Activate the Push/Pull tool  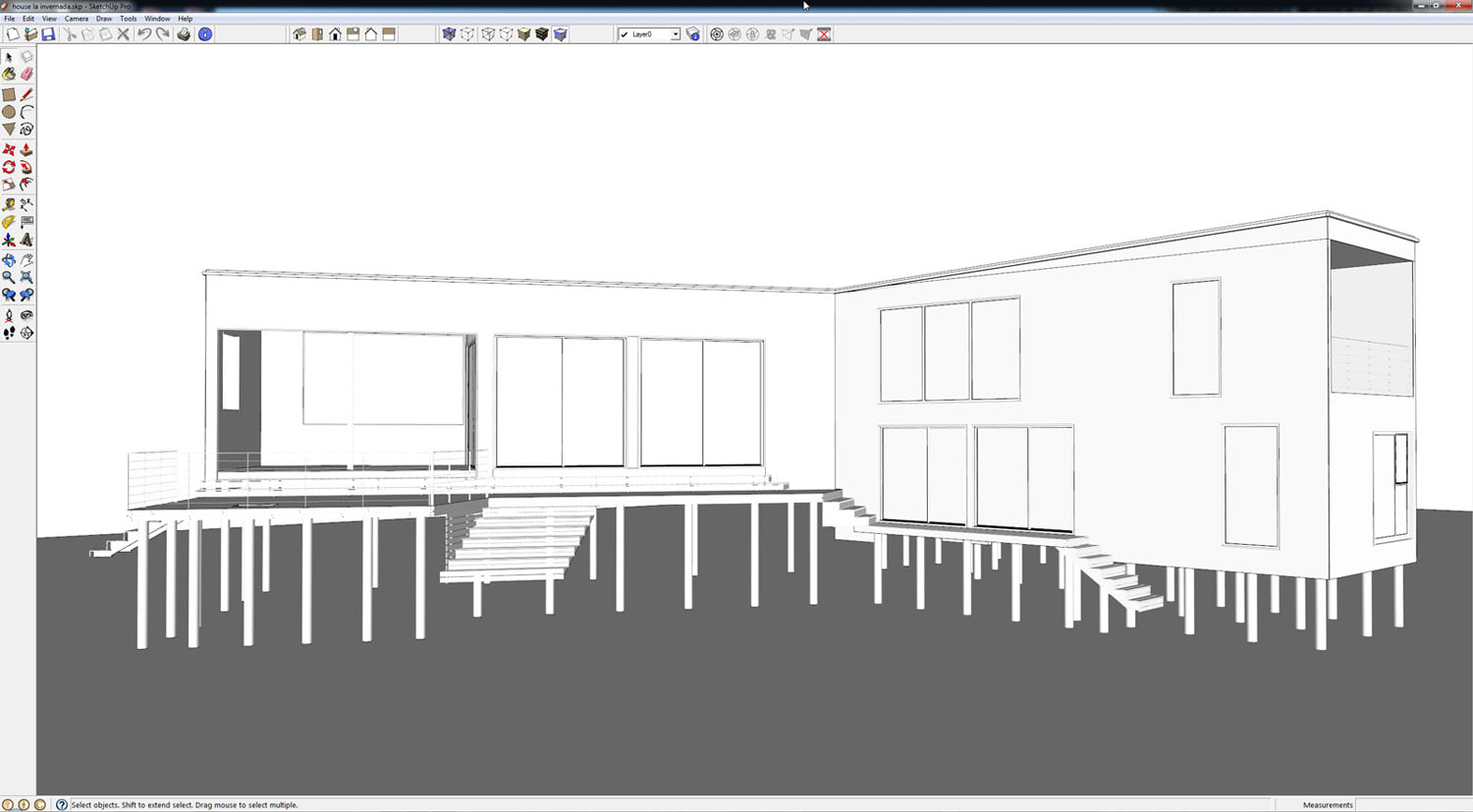(27, 150)
